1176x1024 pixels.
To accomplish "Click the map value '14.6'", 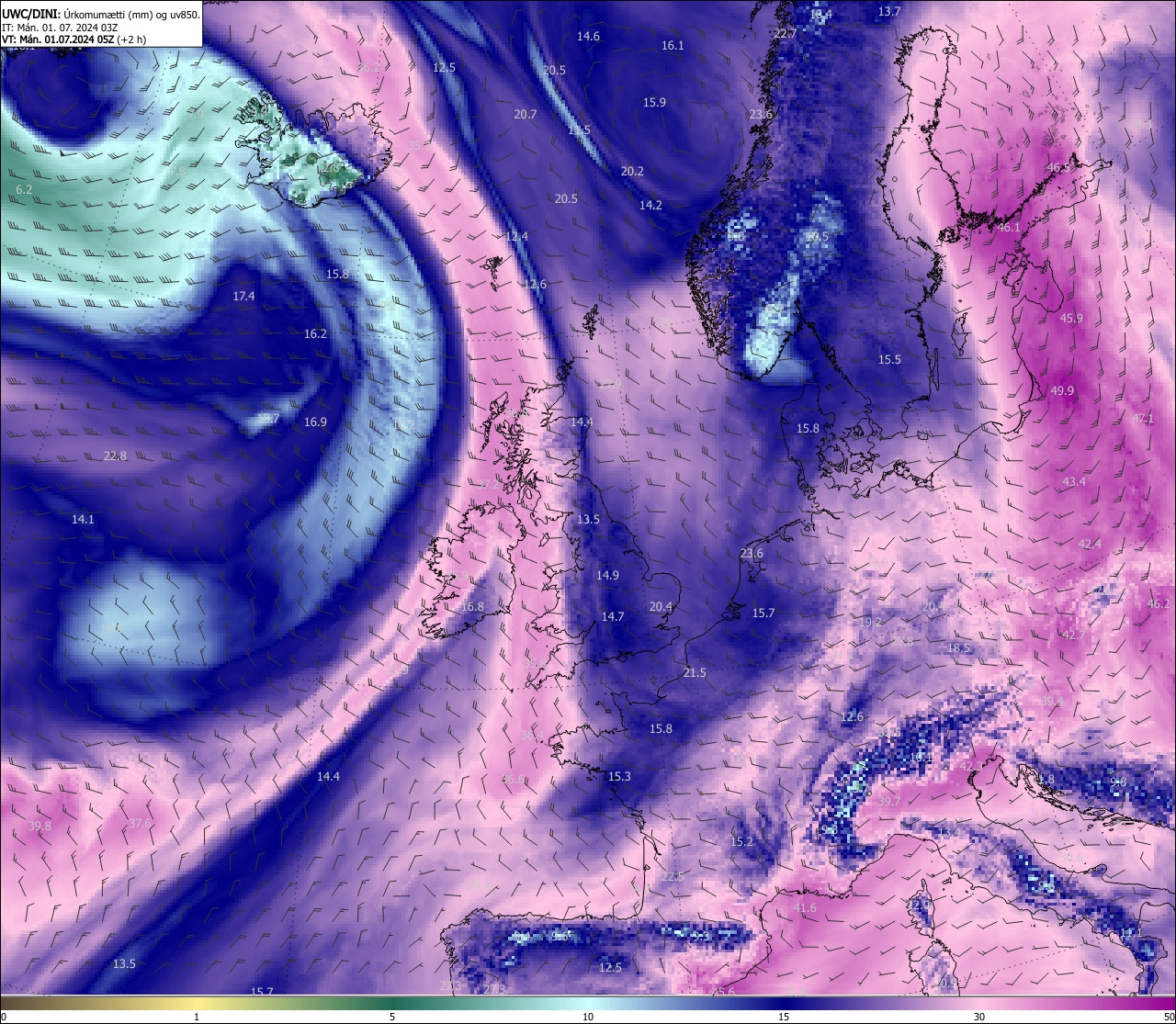I will pos(588,37).
